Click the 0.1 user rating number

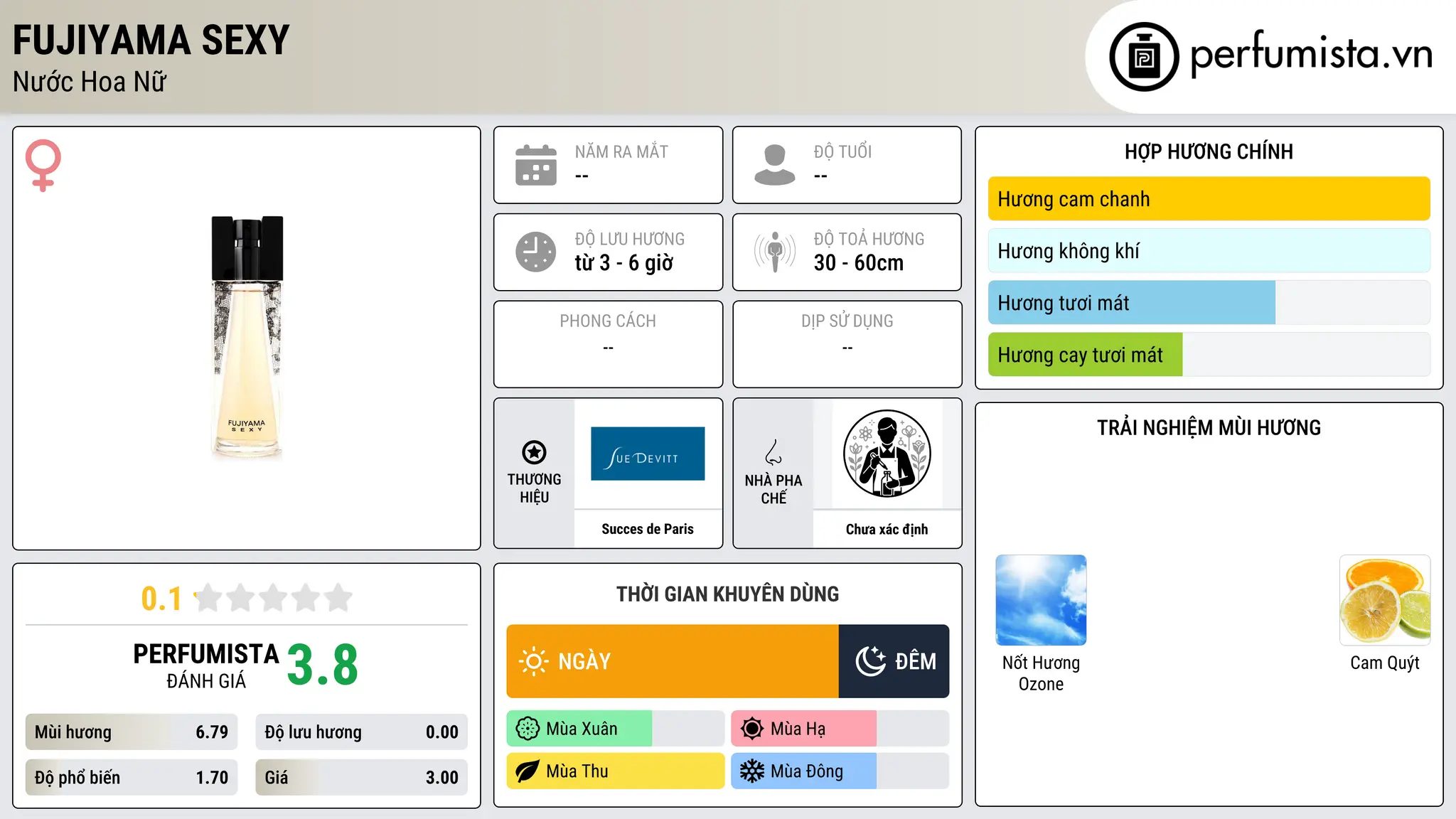click(161, 599)
